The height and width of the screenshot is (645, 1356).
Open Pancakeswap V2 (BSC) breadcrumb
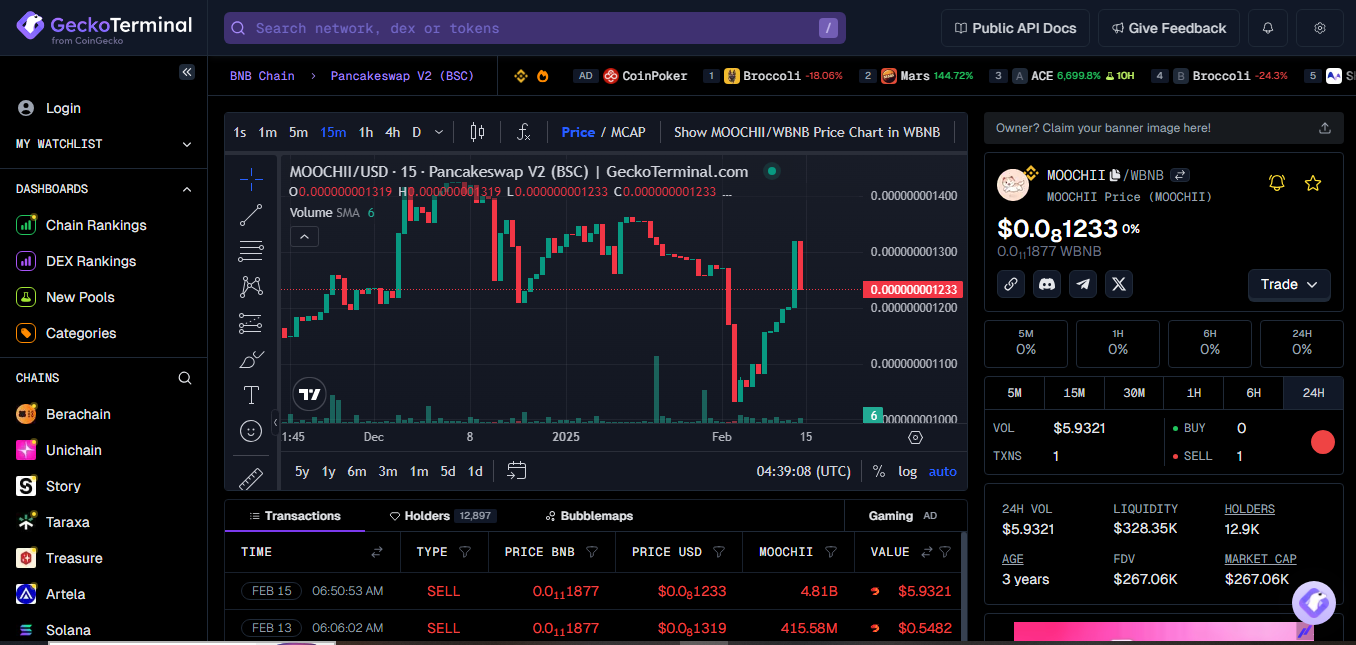(x=402, y=75)
